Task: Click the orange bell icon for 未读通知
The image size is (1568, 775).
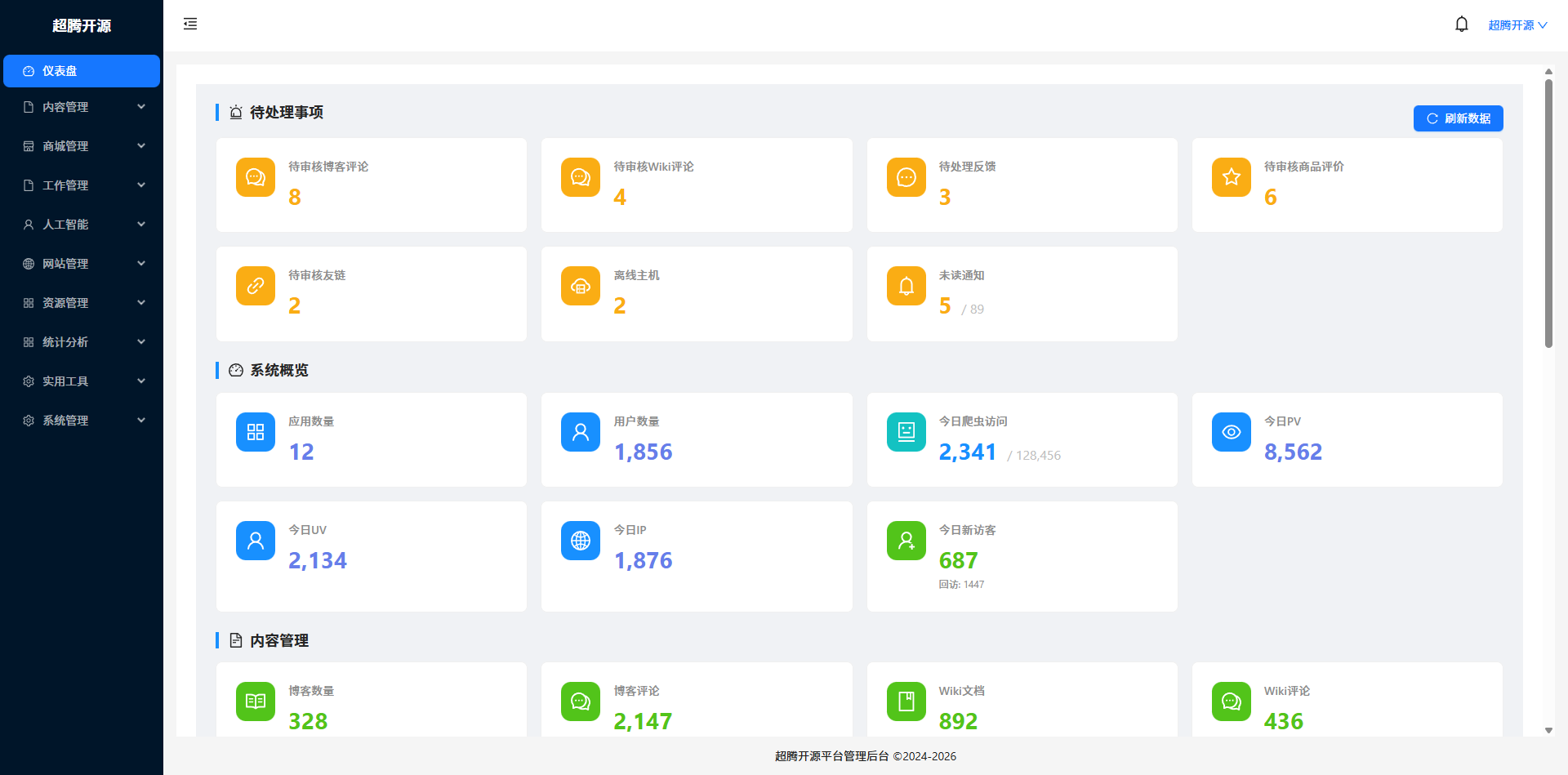Action: (906, 286)
